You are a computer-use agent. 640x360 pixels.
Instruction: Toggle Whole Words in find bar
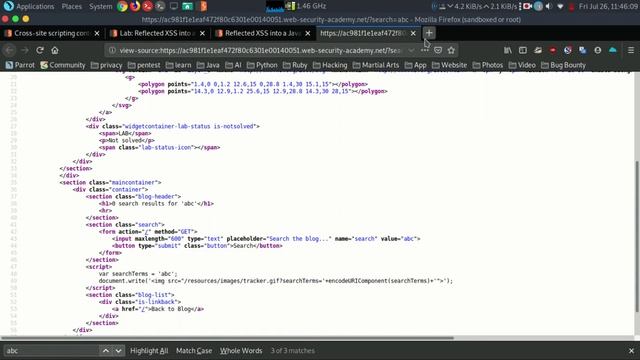point(241,351)
